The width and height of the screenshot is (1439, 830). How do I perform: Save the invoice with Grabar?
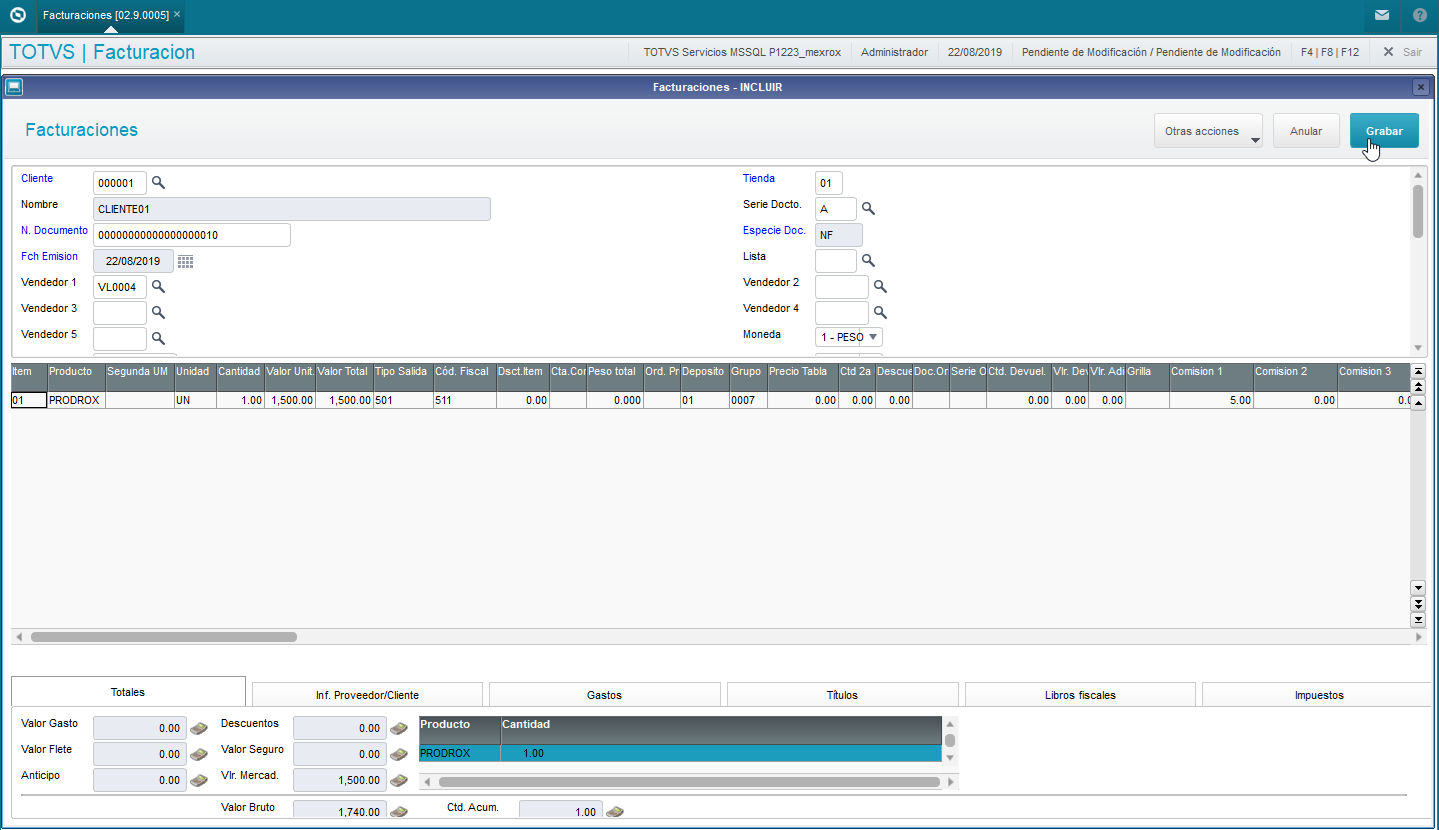tap(1384, 131)
